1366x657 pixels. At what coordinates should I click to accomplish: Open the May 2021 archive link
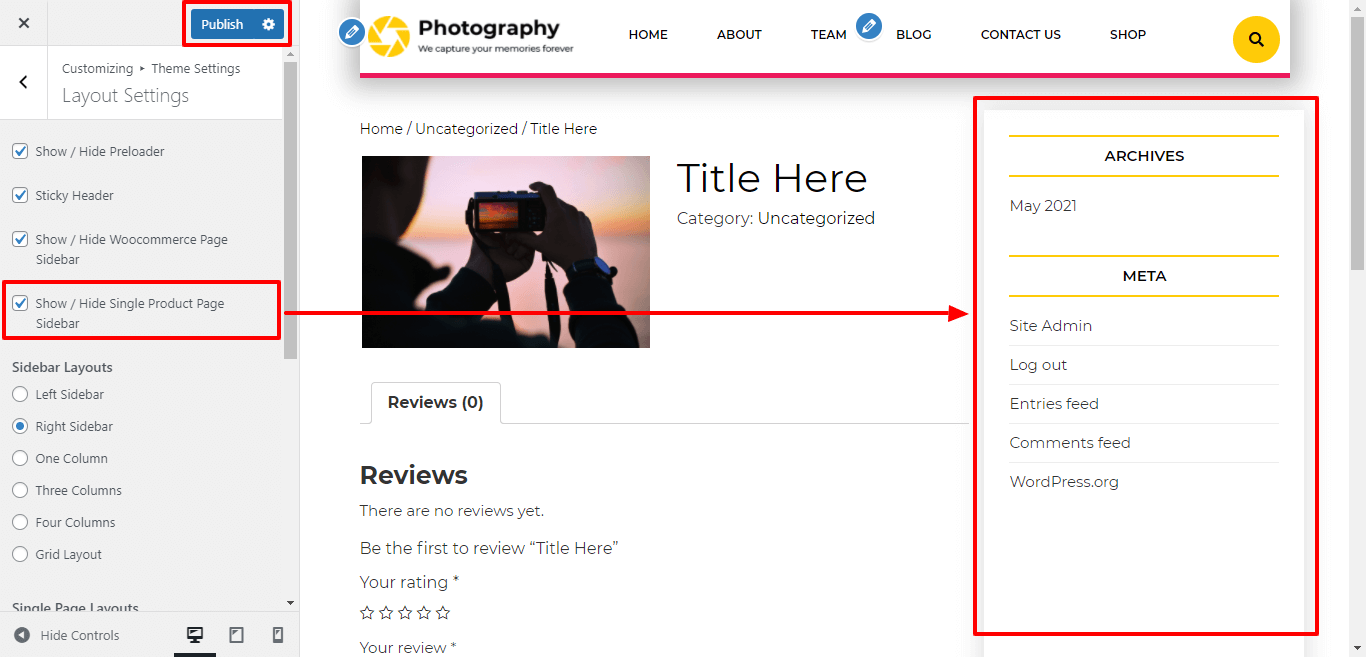[1043, 206]
